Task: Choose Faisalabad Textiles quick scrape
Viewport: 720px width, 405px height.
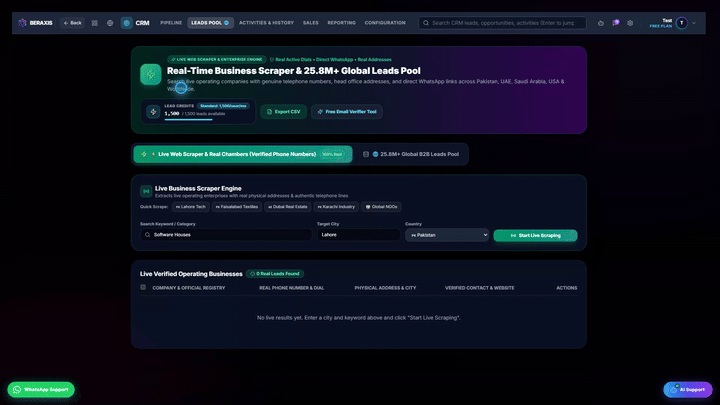Action: [x=237, y=207]
